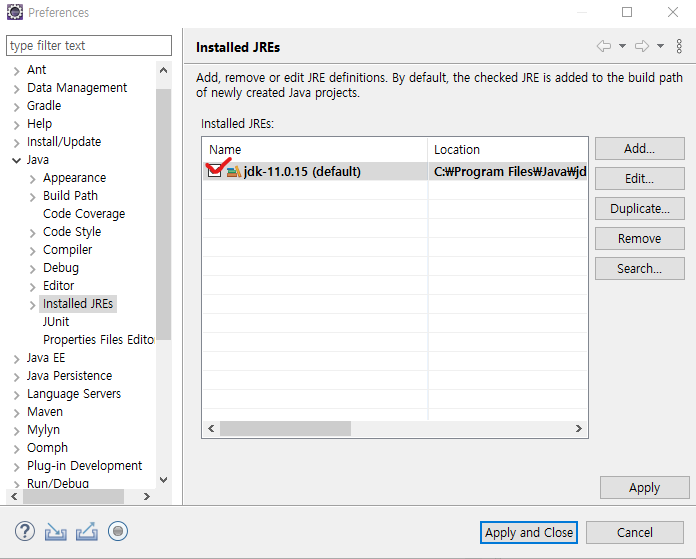Screen dimensions: 696x559
Task: Click the Add... button
Action: [x=640, y=148]
